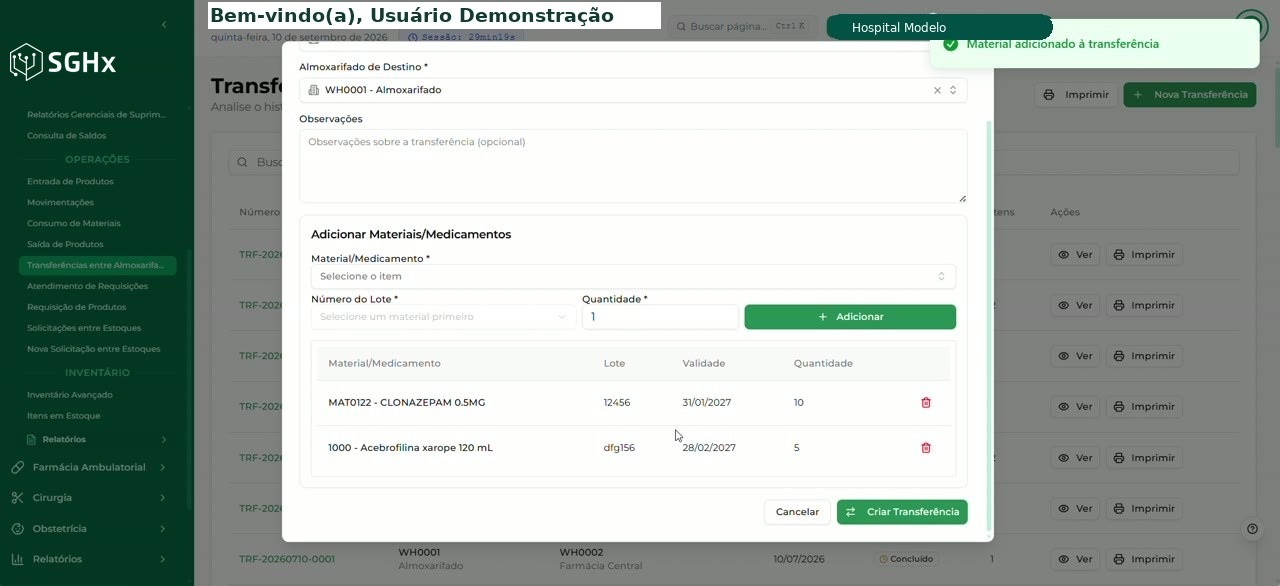Click the top Imprimir button
This screenshot has height=586, width=1280.
(1076, 95)
